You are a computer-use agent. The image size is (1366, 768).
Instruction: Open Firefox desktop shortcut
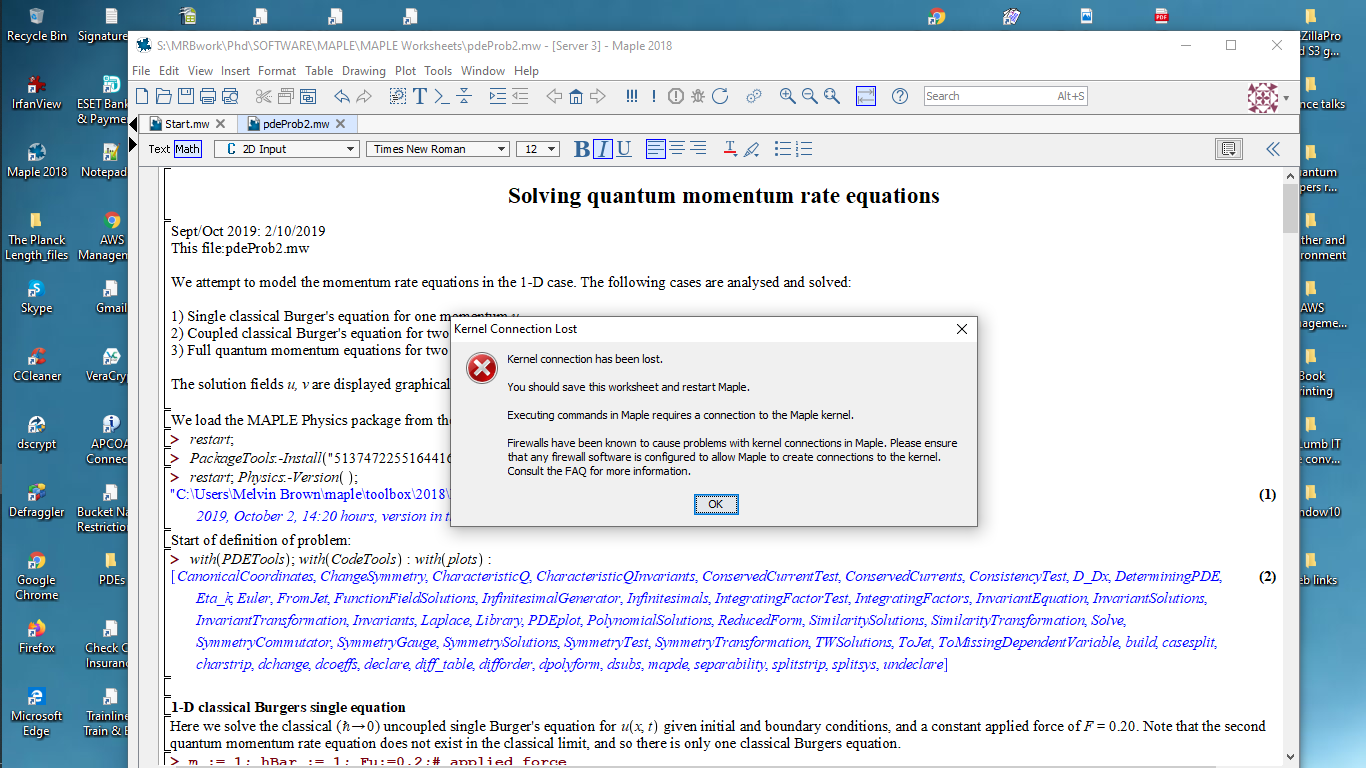tap(36, 635)
